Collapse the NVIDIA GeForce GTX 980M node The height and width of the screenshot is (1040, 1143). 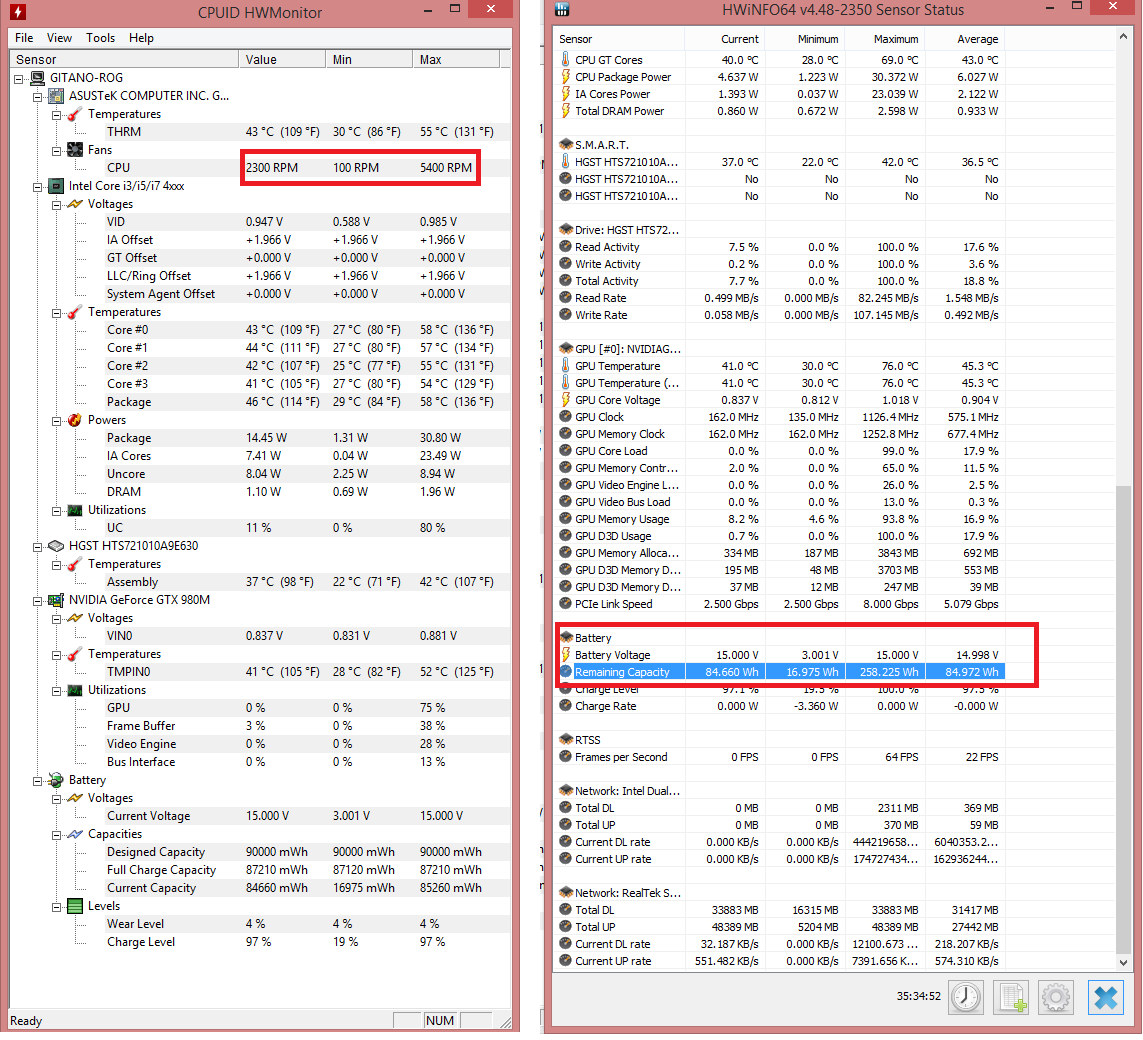point(37,601)
